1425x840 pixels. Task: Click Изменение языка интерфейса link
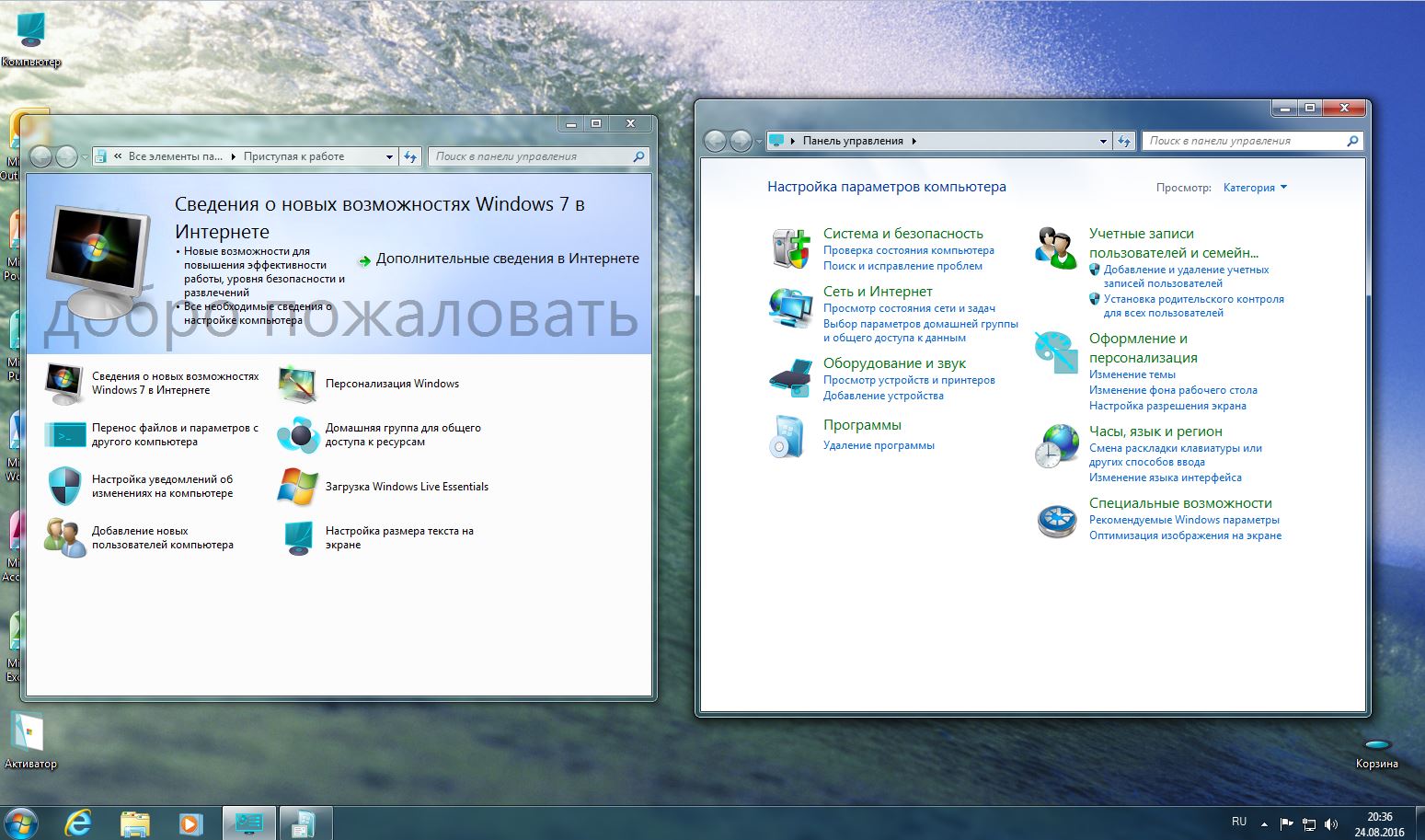(1166, 478)
